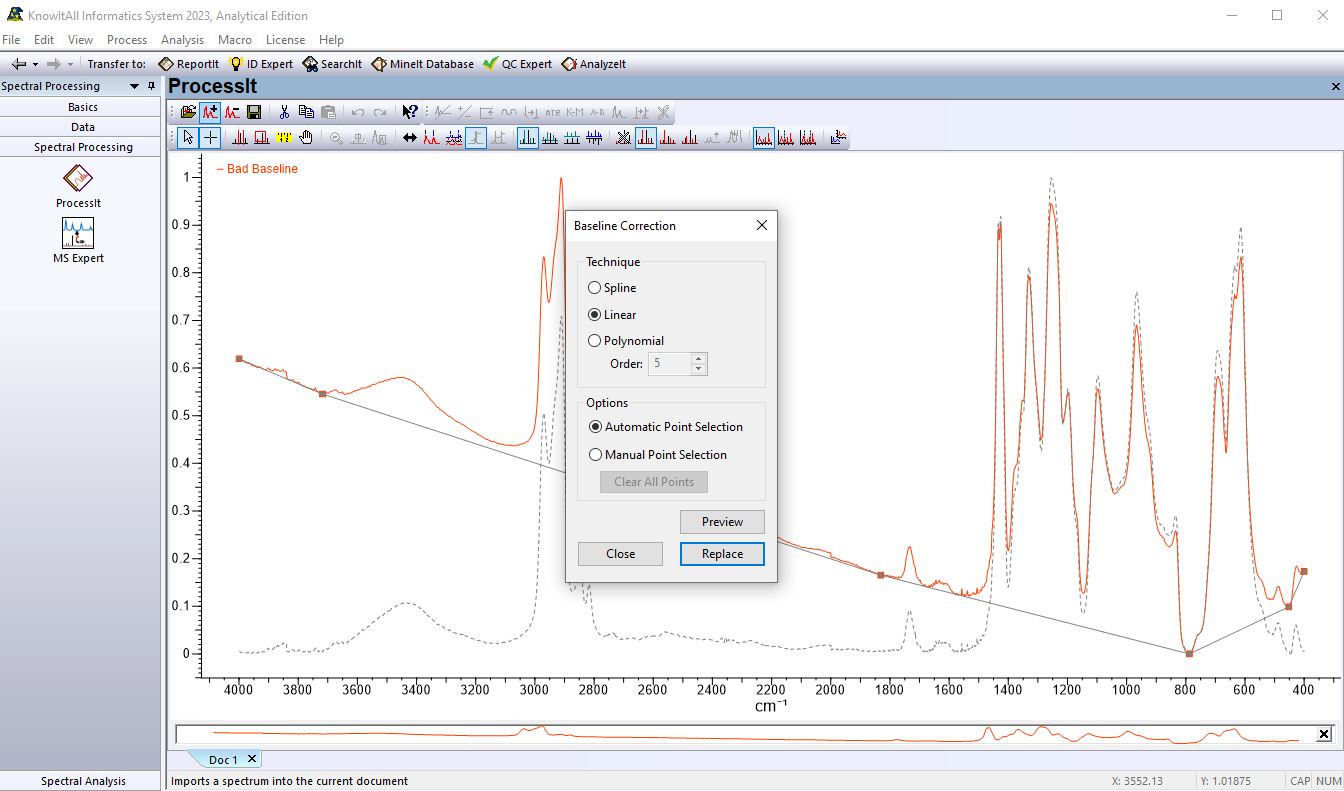Select the Cut scissors icon
This screenshot has height=791, width=1344.
tap(284, 112)
